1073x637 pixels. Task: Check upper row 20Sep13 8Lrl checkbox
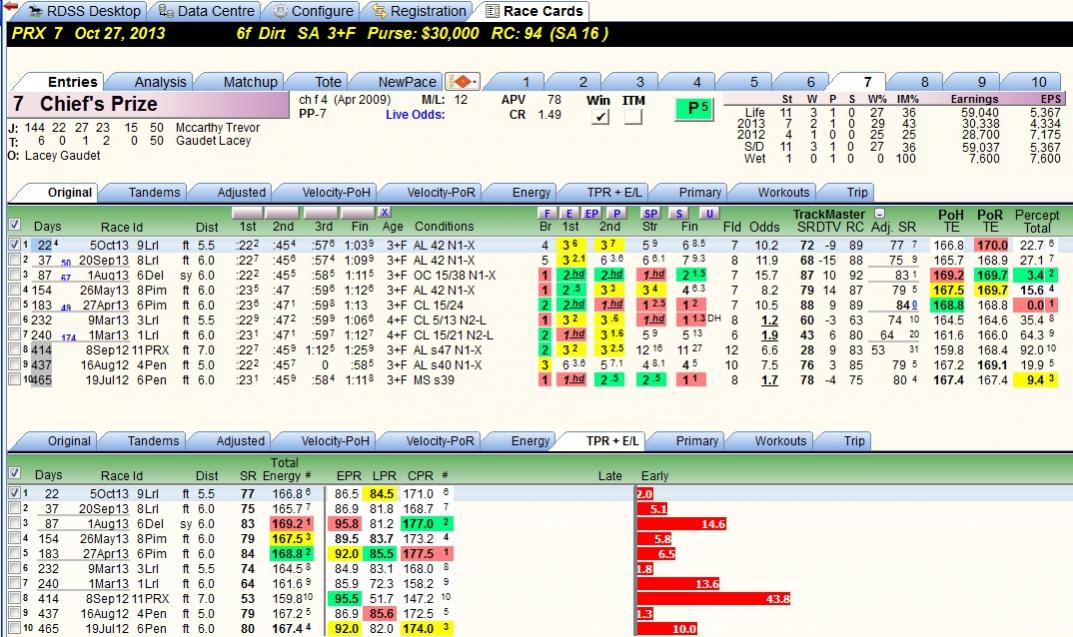(x=14, y=259)
